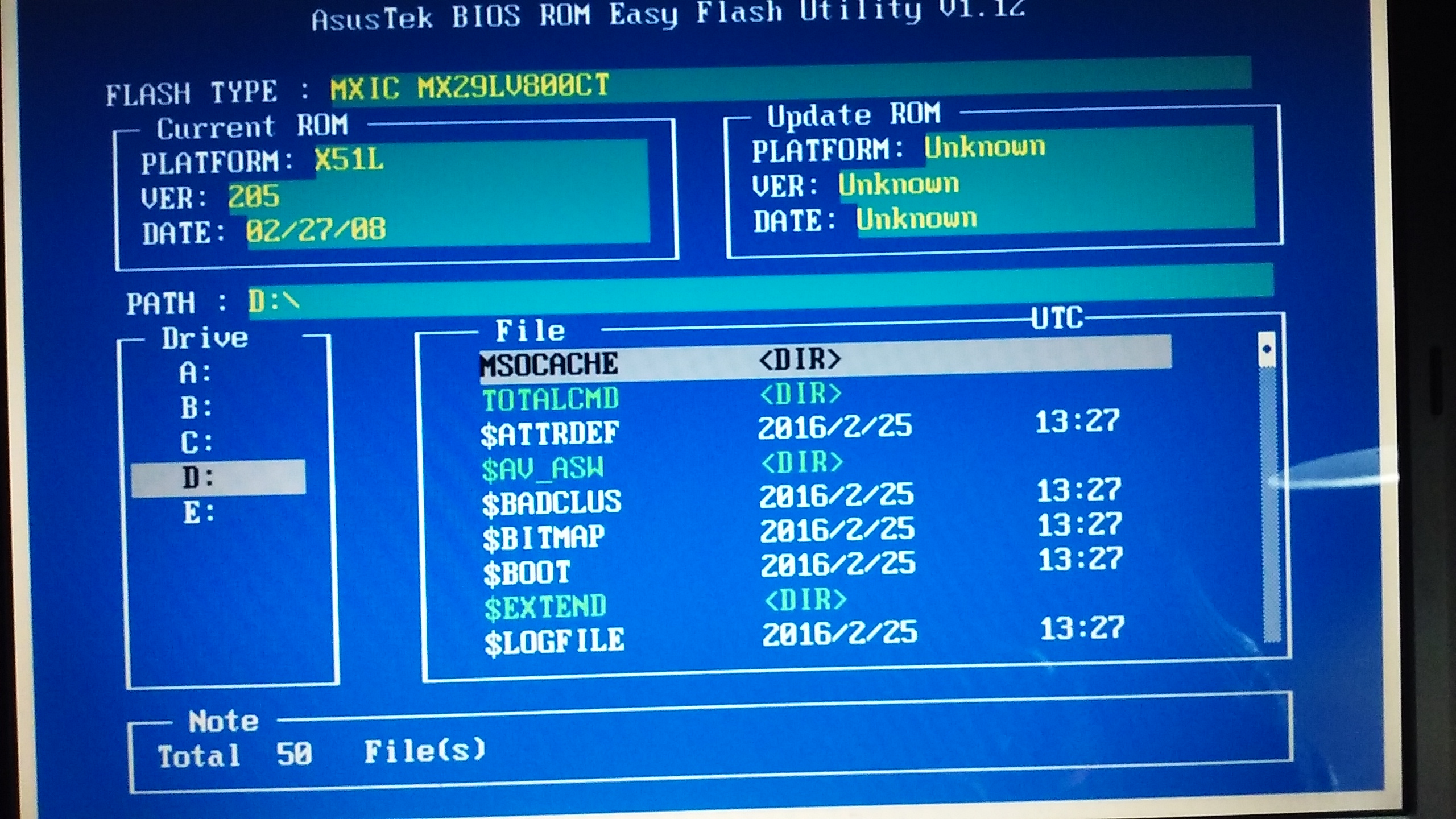Click the Current ROM platform value X51L
This screenshot has width=1456, height=819.
click(x=349, y=160)
